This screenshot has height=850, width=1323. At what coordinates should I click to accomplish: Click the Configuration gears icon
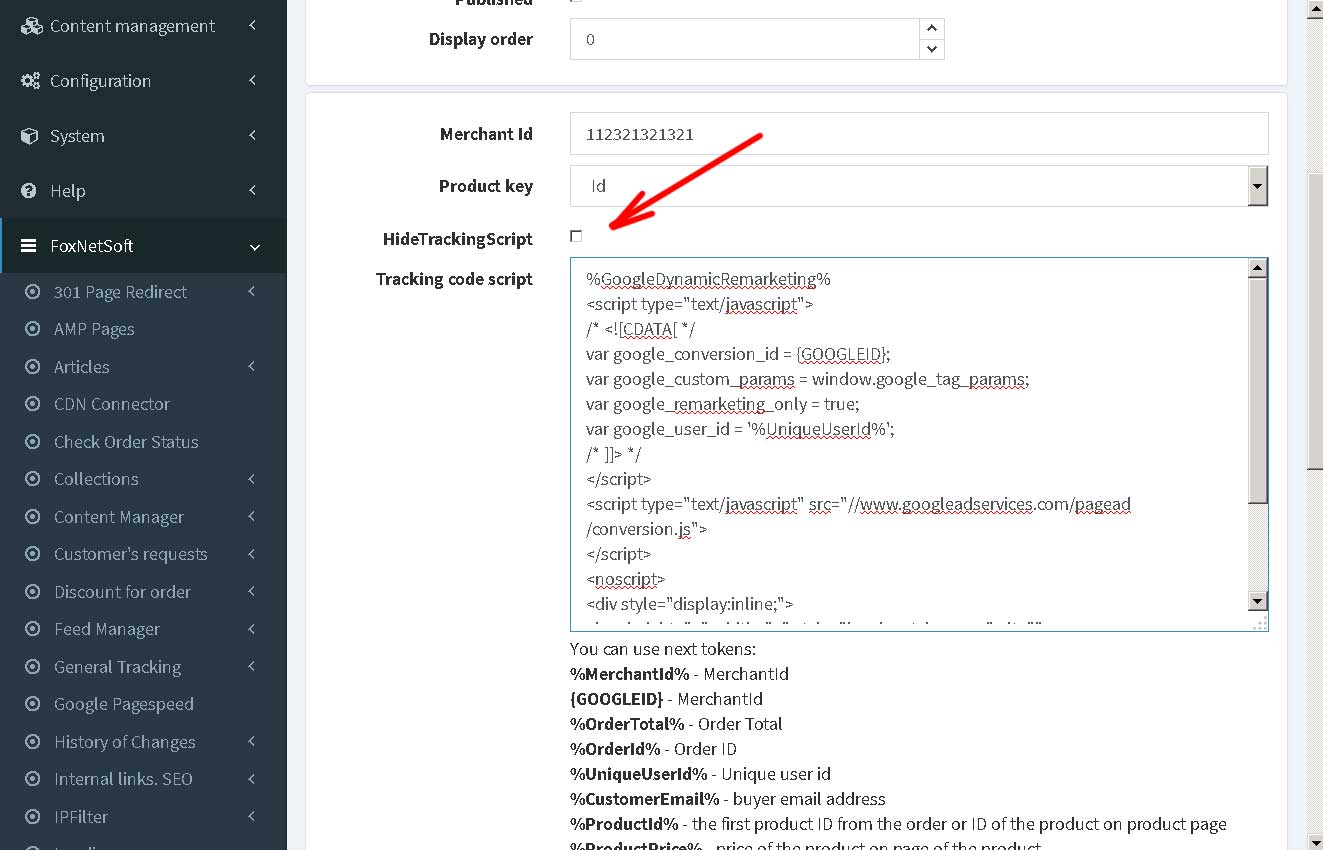coord(31,81)
